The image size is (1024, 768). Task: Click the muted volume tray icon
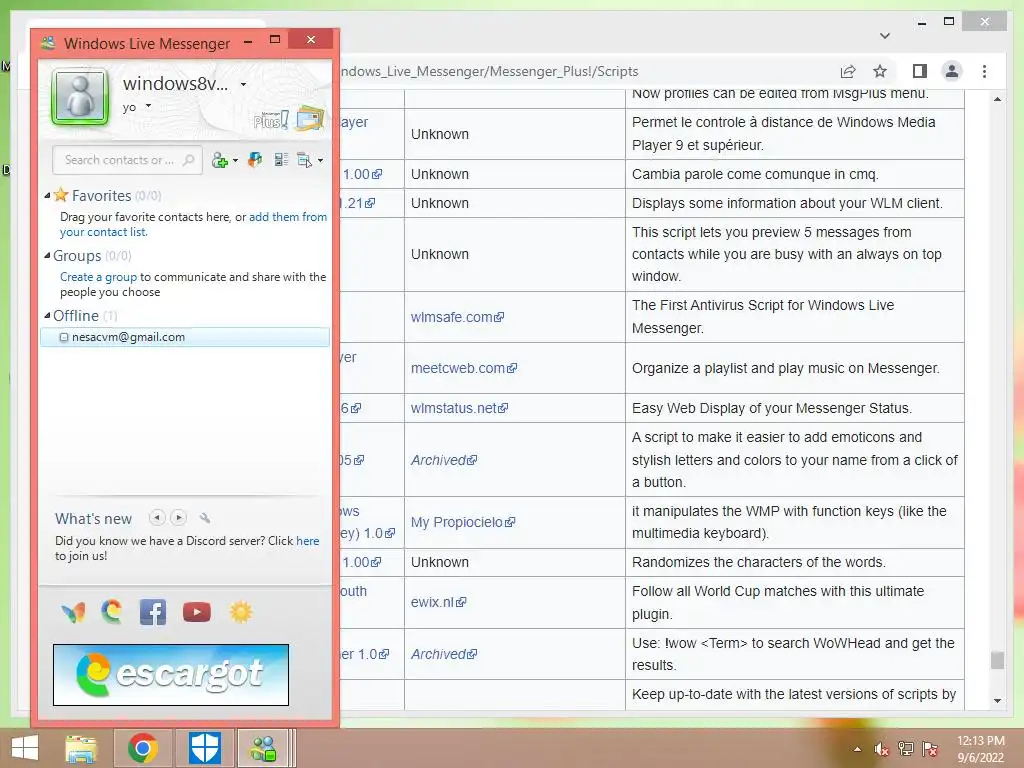pyautogui.click(x=881, y=749)
